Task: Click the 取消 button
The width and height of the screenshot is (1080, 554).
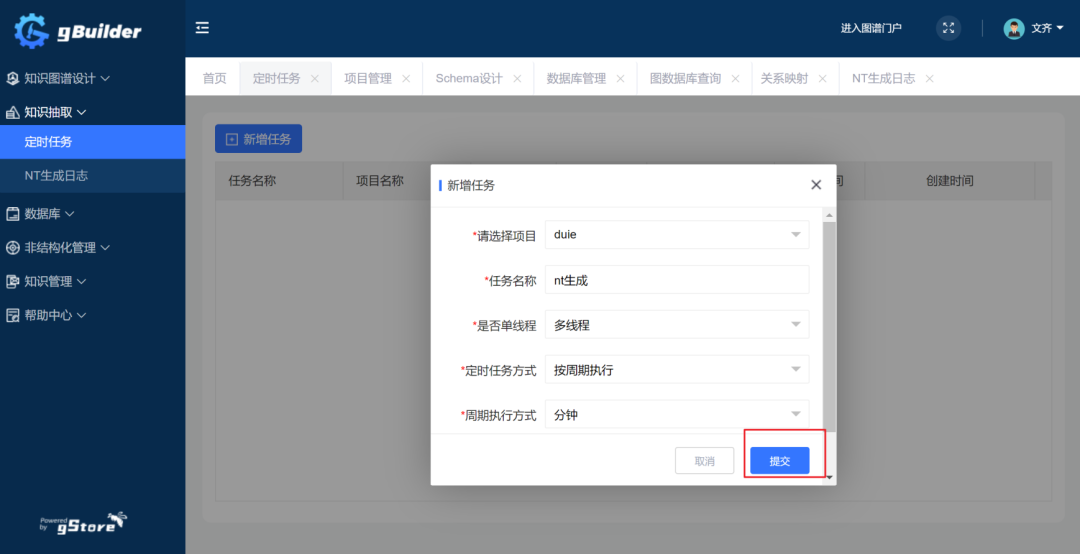Action: [x=705, y=461]
